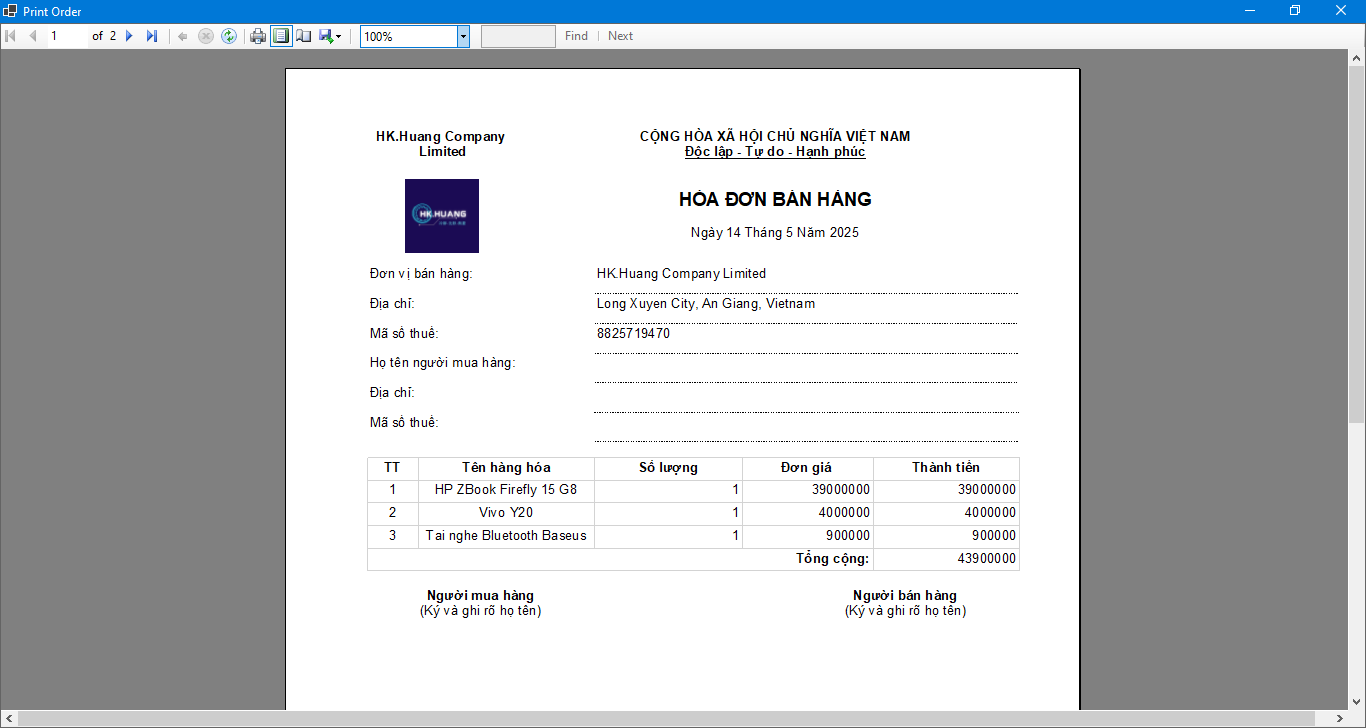
Task: Click 'CỘNG HÒA XÃ HỘI CHỦ NGHĨA VIỆT NAM'
Action: 775,137
